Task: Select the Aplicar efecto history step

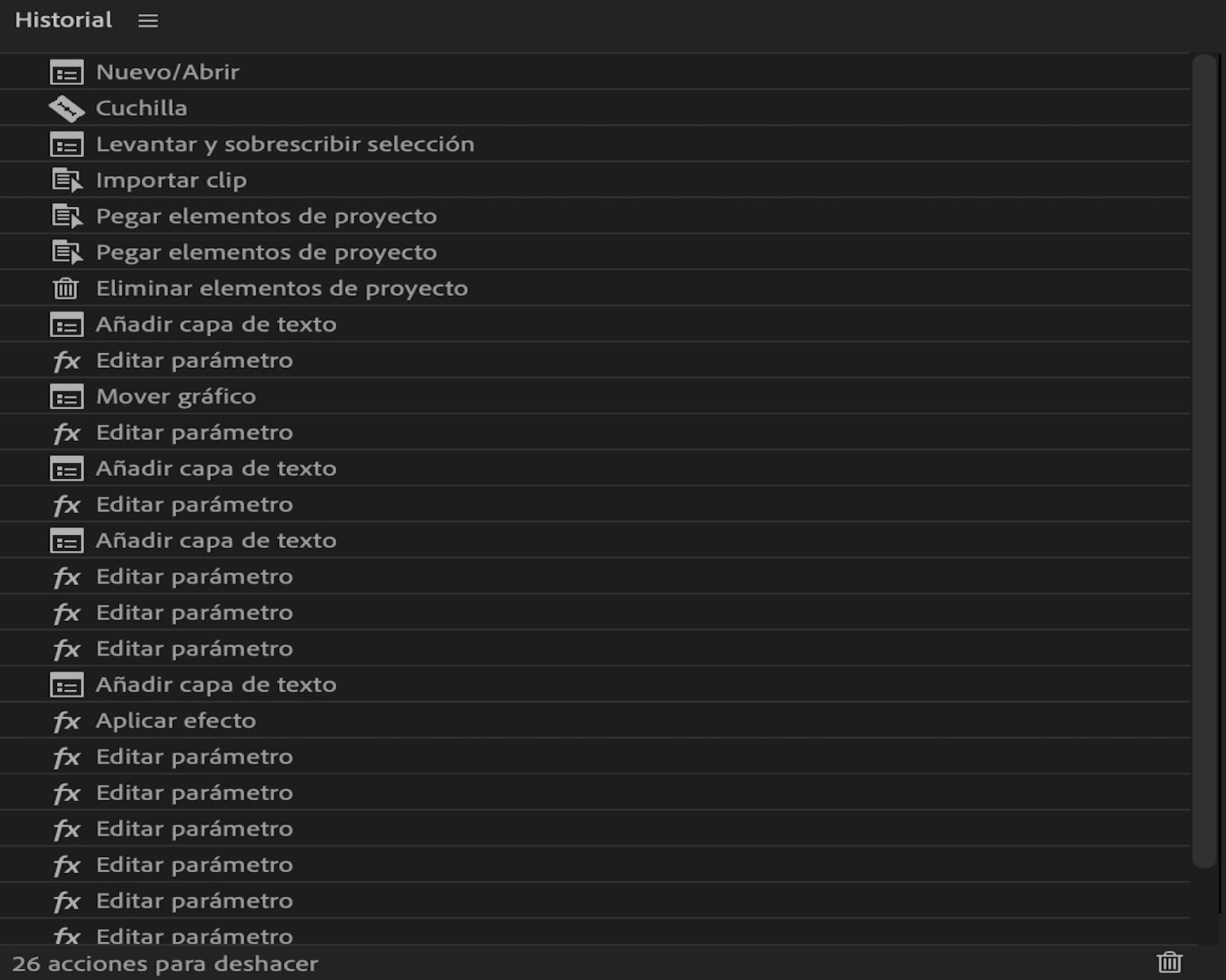Action: pos(176,720)
